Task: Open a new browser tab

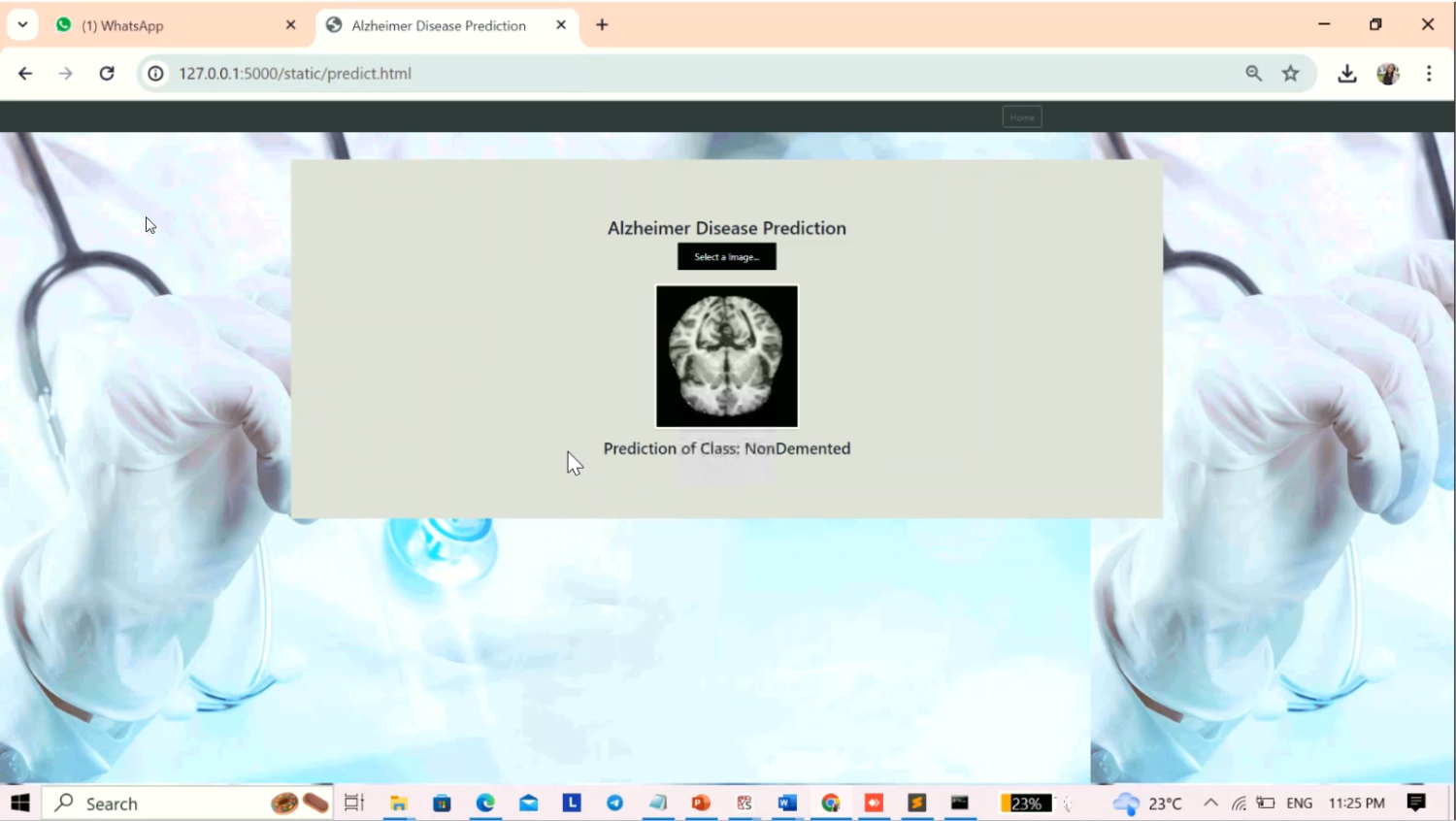Action: click(x=602, y=25)
